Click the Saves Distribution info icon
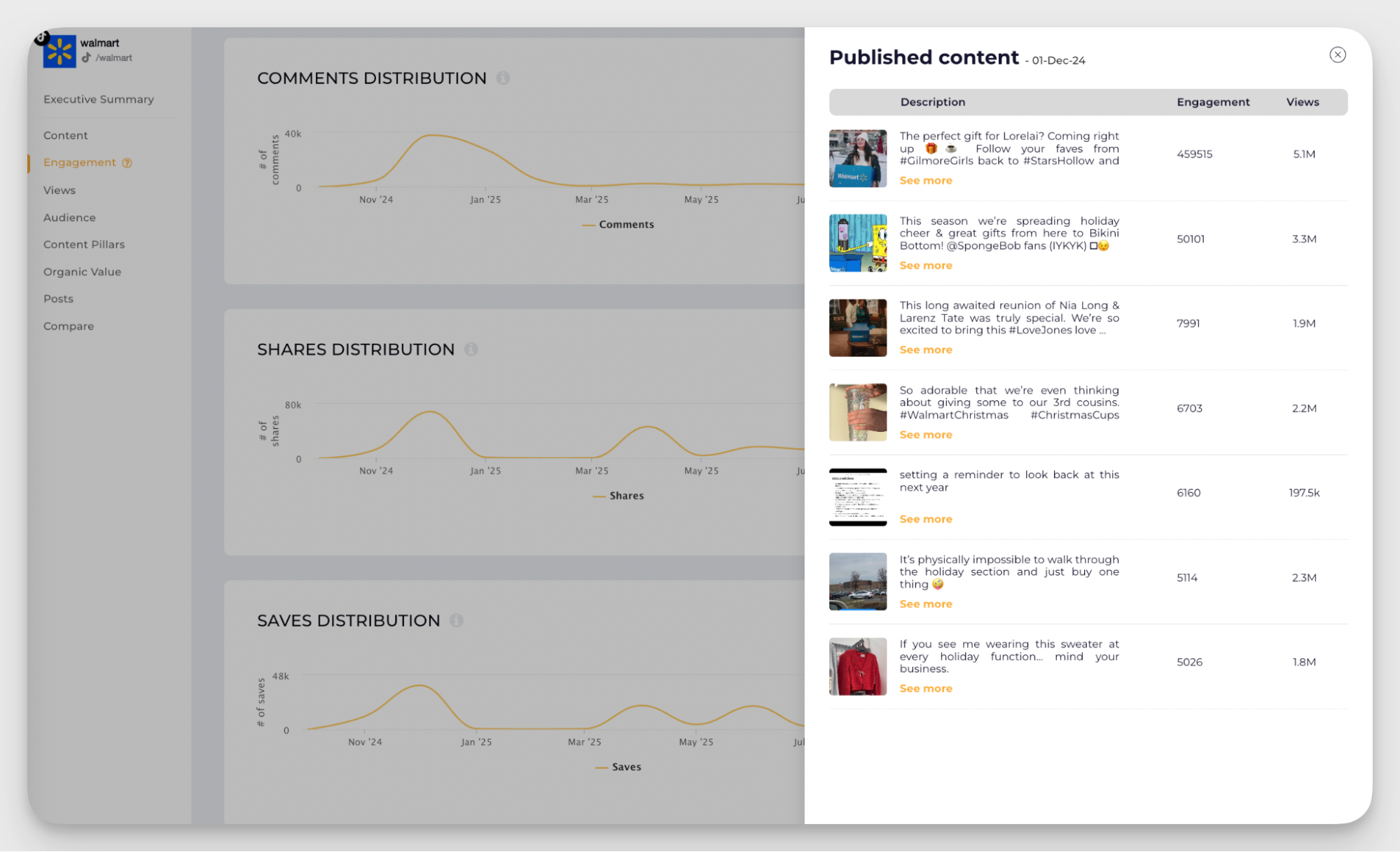Viewport: 1400px width, 852px height. point(457,620)
